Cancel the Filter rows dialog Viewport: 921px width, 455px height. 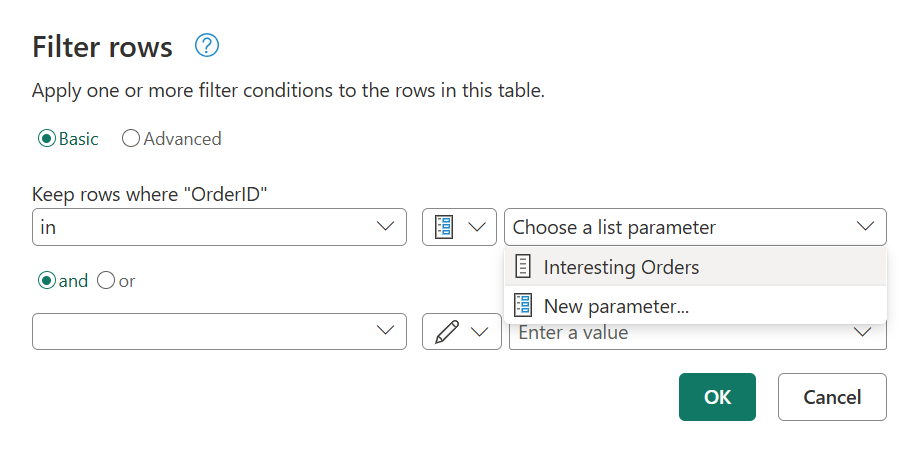click(832, 397)
